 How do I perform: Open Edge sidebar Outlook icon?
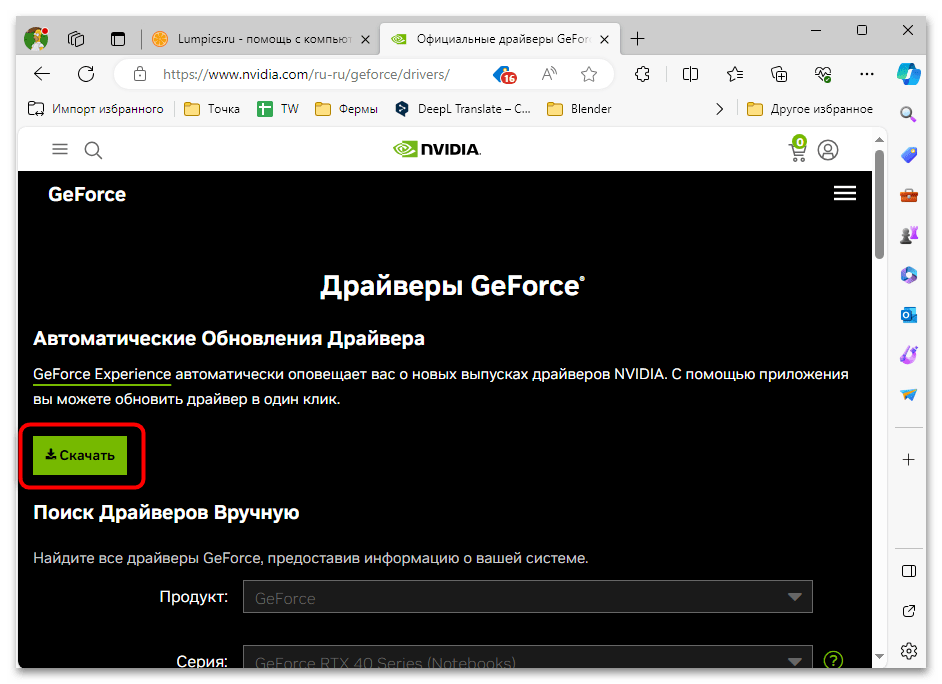click(908, 315)
